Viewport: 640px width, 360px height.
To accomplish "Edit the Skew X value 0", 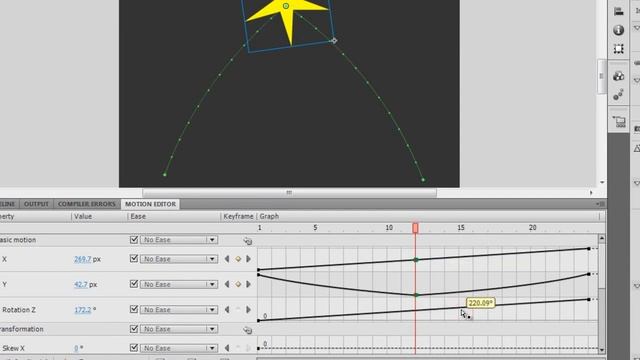I will (76, 348).
